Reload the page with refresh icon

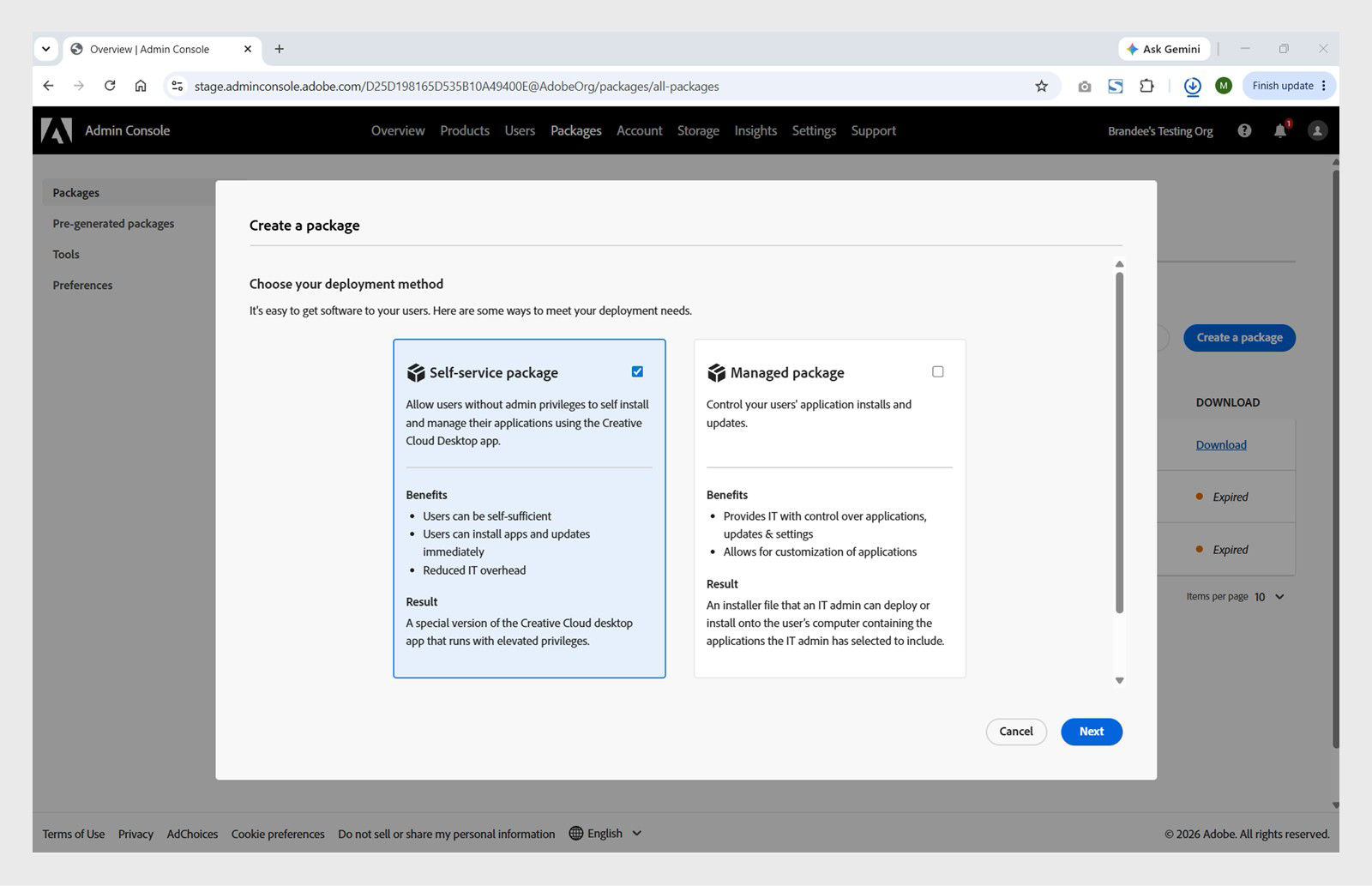tap(110, 86)
